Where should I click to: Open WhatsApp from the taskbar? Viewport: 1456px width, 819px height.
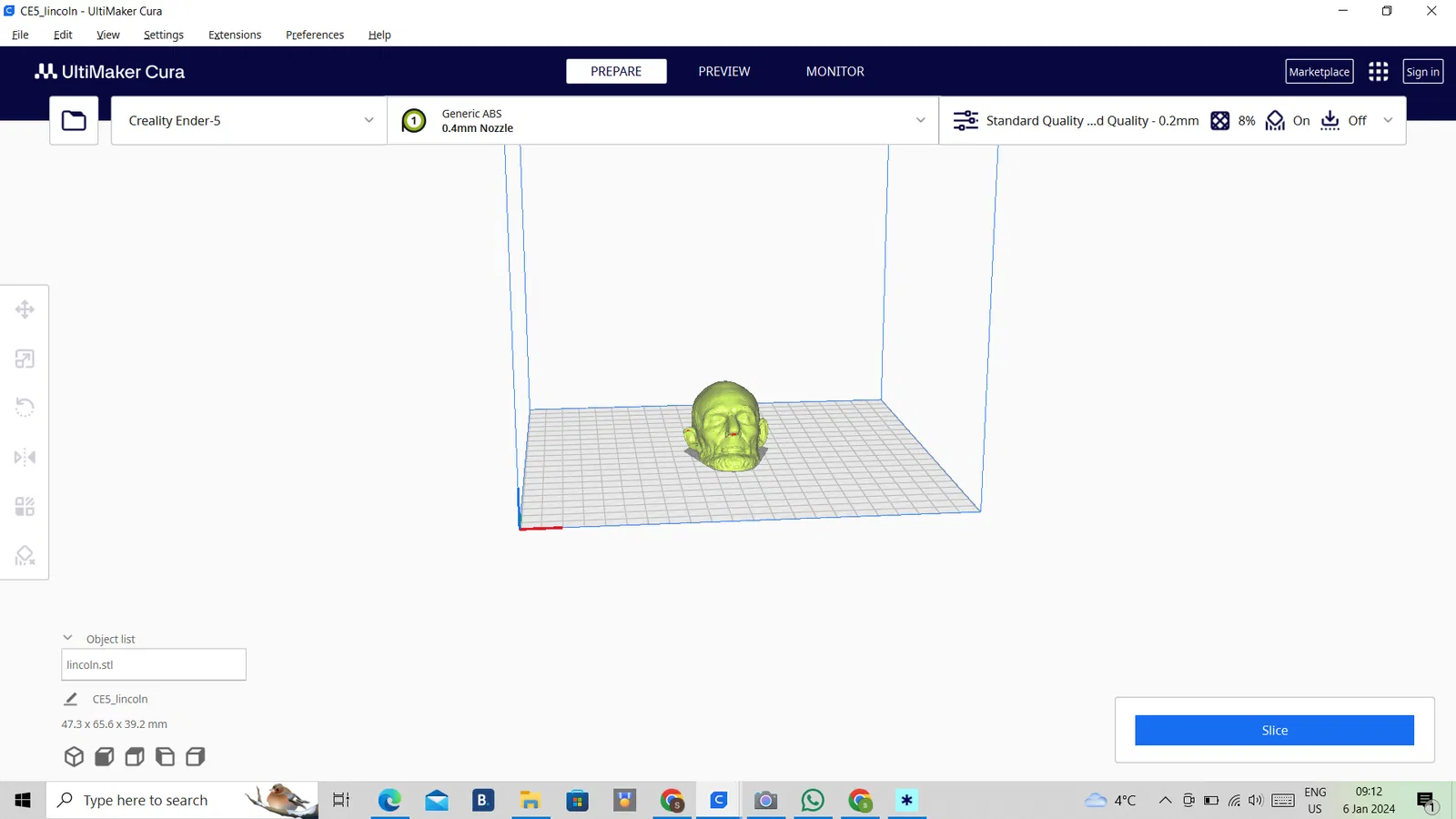pyautogui.click(x=813, y=800)
